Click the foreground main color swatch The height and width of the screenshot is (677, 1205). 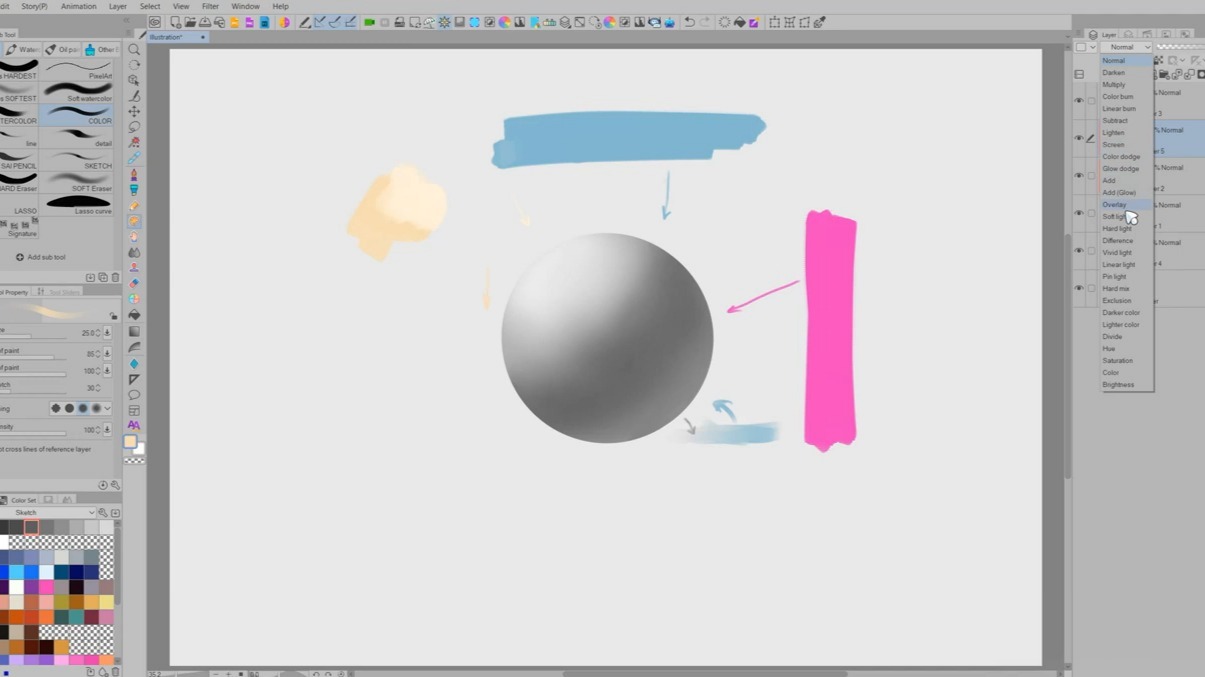click(130, 441)
